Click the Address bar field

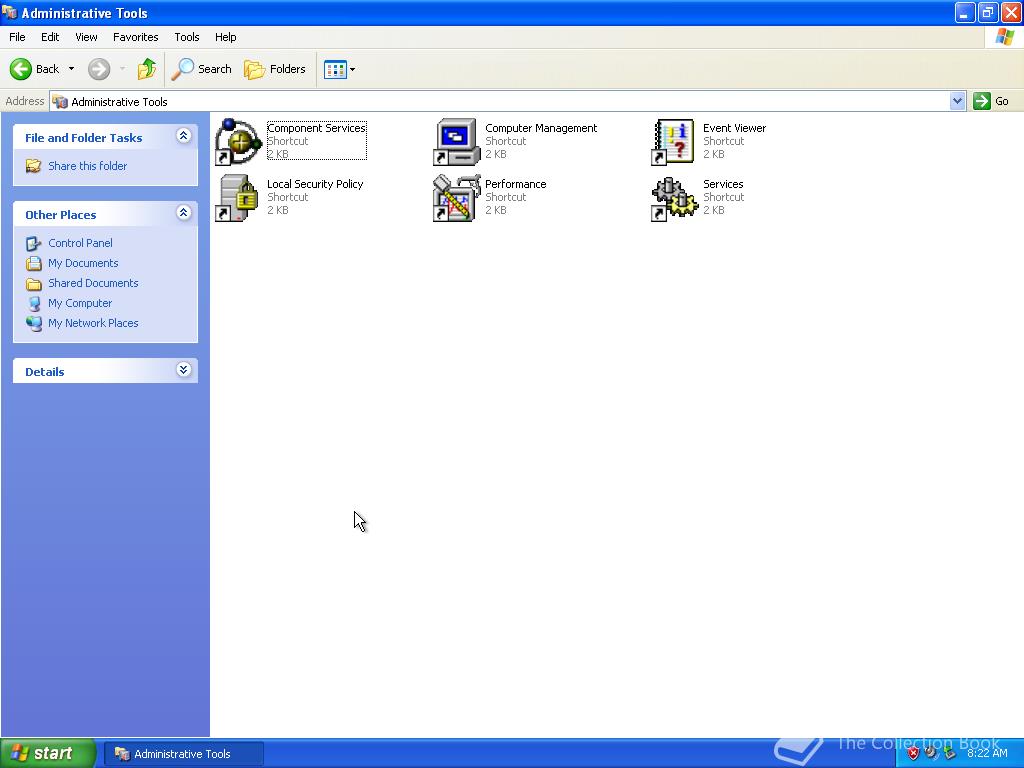(x=507, y=101)
